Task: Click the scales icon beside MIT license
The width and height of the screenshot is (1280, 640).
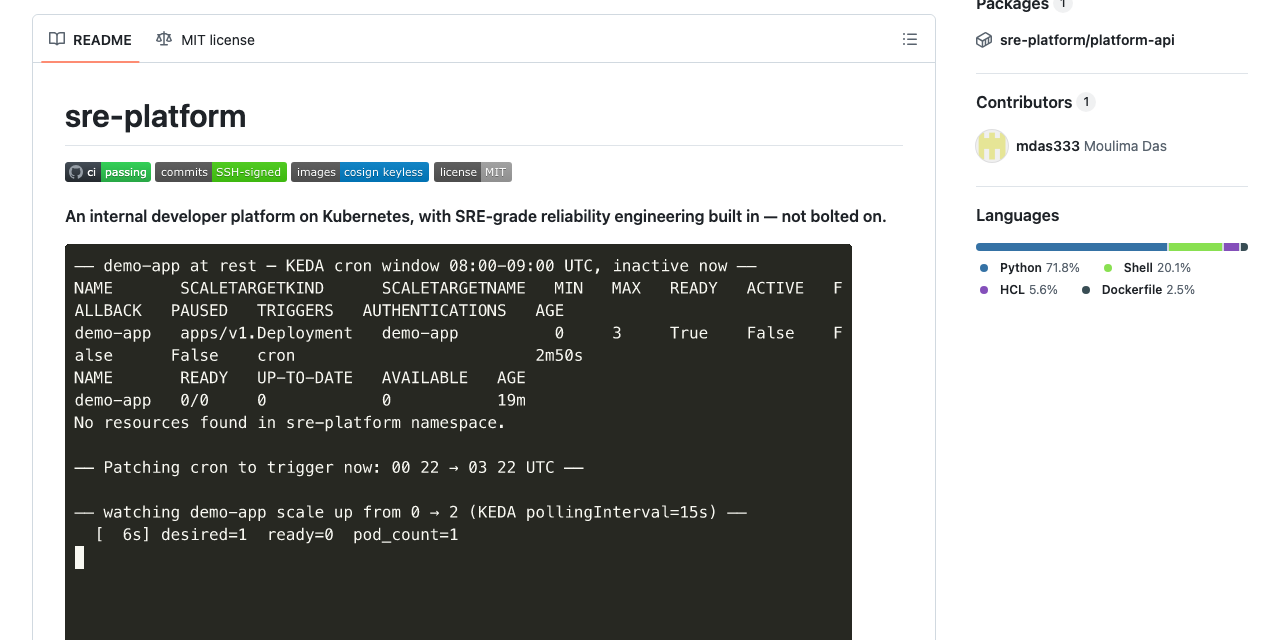Action: (x=164, y=39)
